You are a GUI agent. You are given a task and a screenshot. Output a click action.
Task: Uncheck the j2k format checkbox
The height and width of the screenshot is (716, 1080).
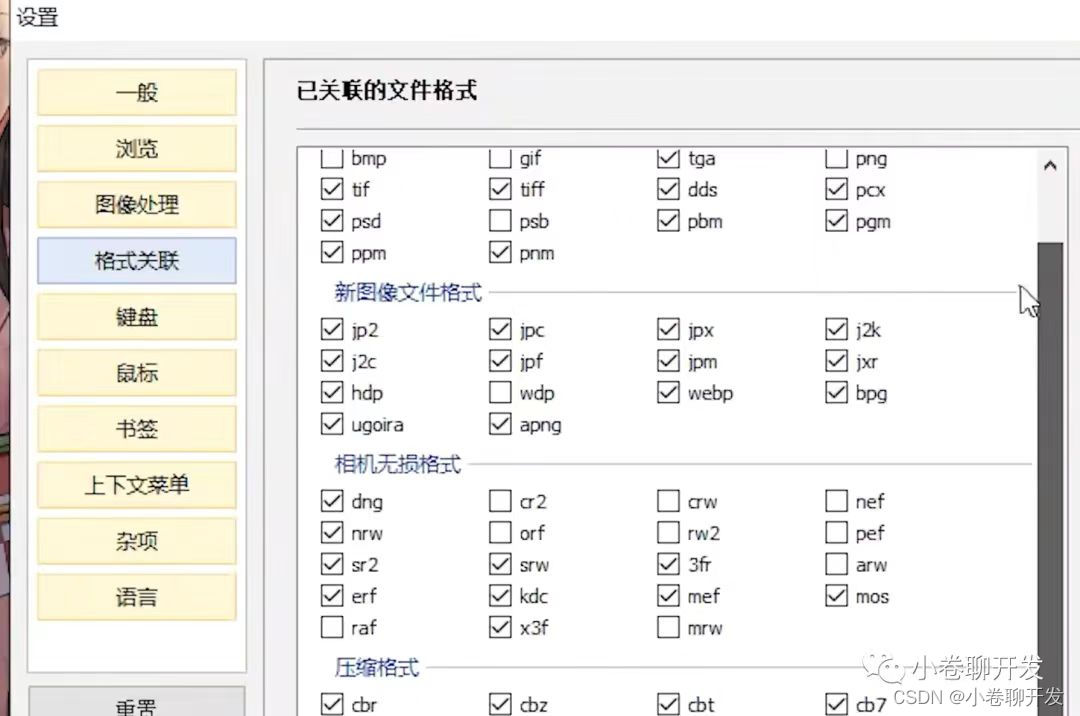(x=836, y=330)
